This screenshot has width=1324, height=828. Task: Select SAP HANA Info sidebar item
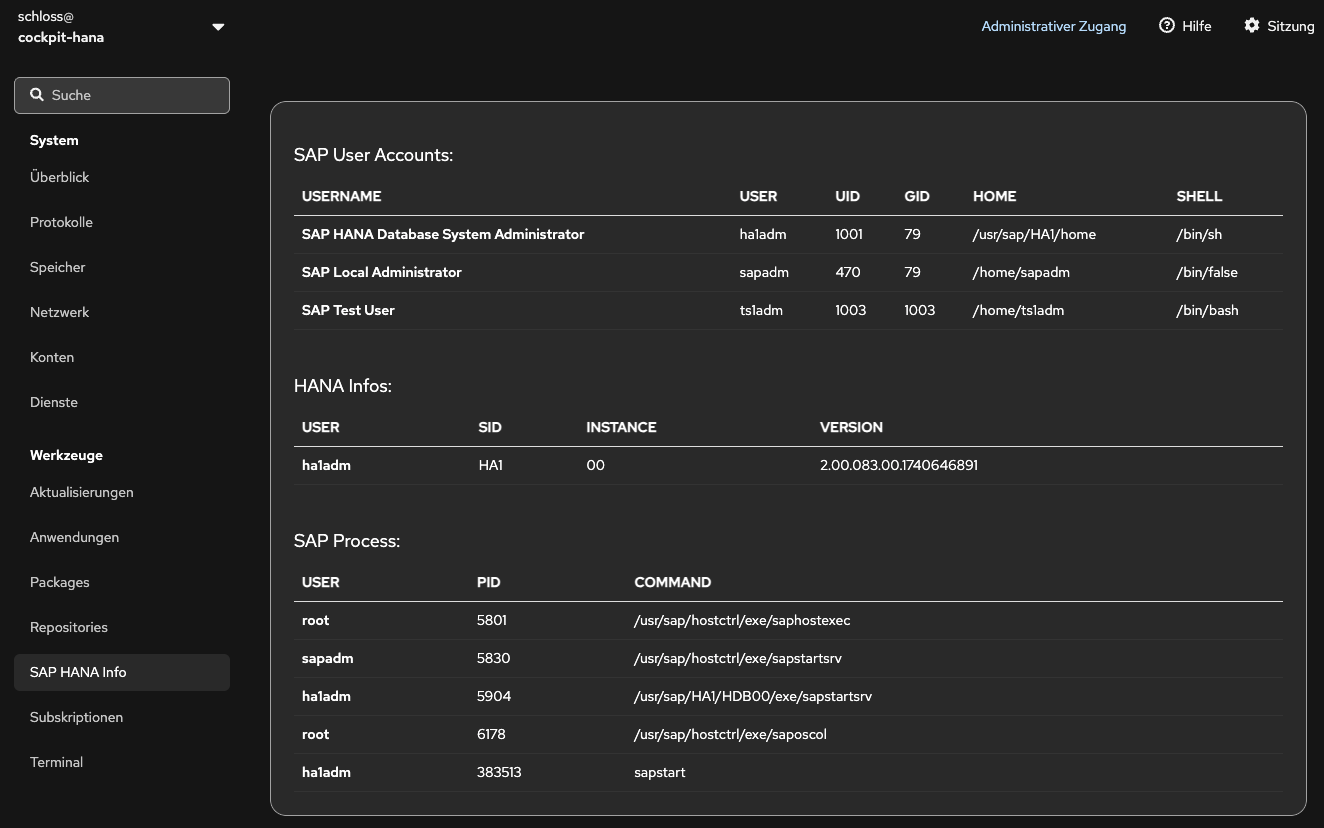pos(122,672)
